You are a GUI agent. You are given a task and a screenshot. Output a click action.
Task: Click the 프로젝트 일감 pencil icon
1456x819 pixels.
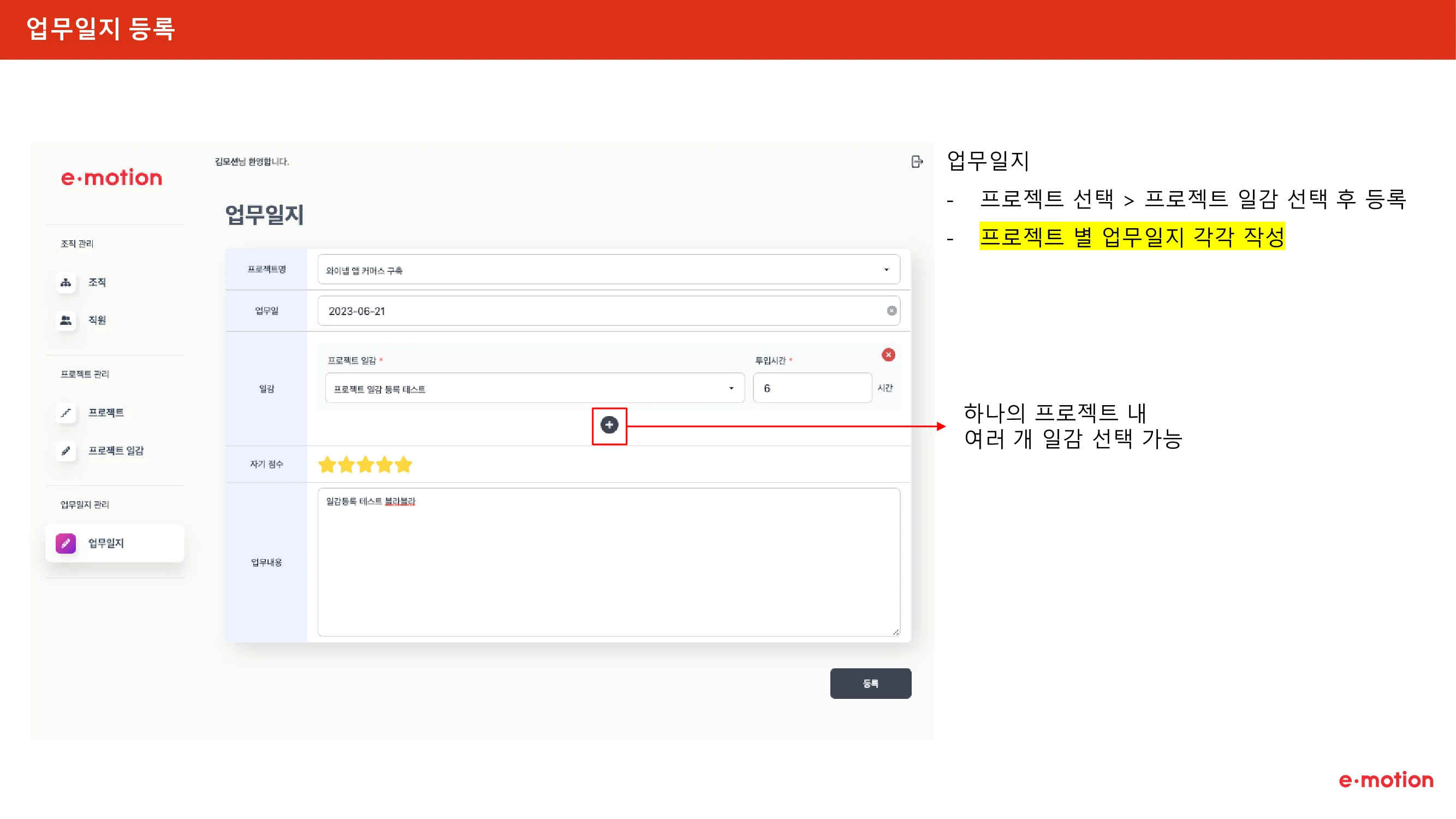(66, 450)
